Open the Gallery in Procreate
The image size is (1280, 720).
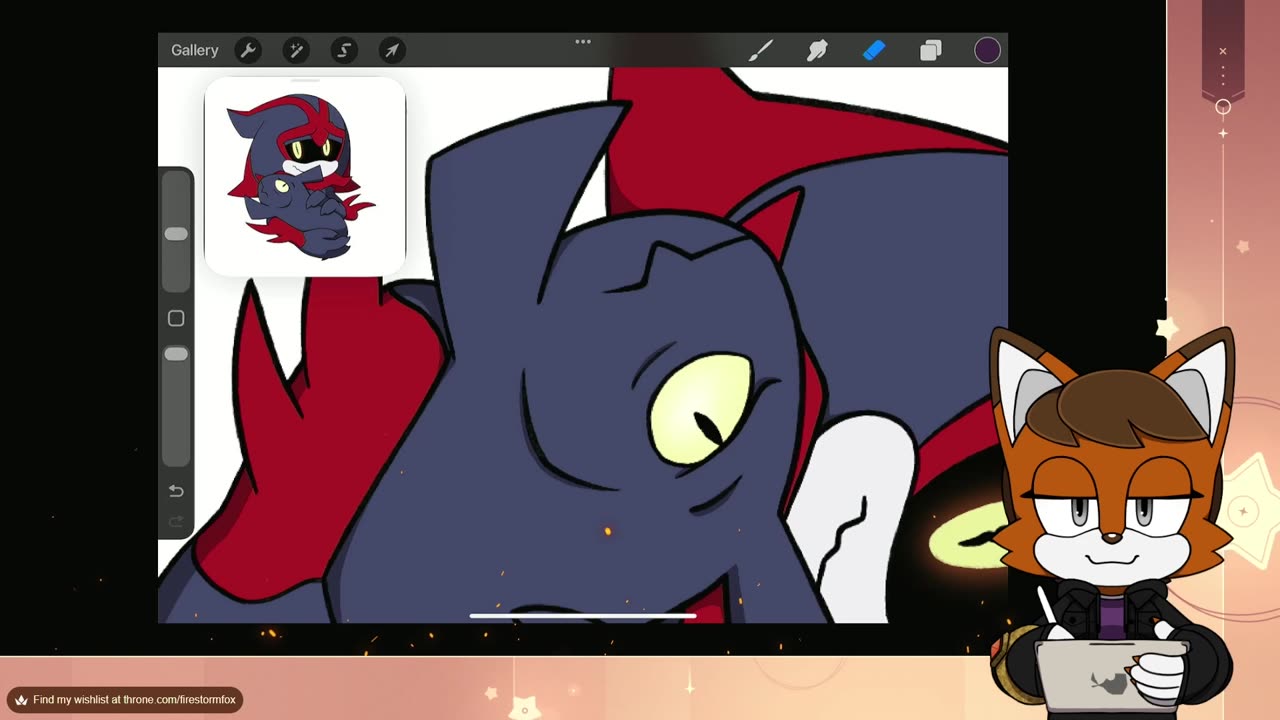194,50
